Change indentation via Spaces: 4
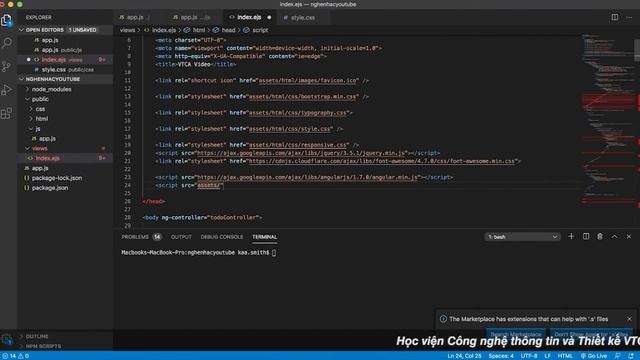 (501, 356)
